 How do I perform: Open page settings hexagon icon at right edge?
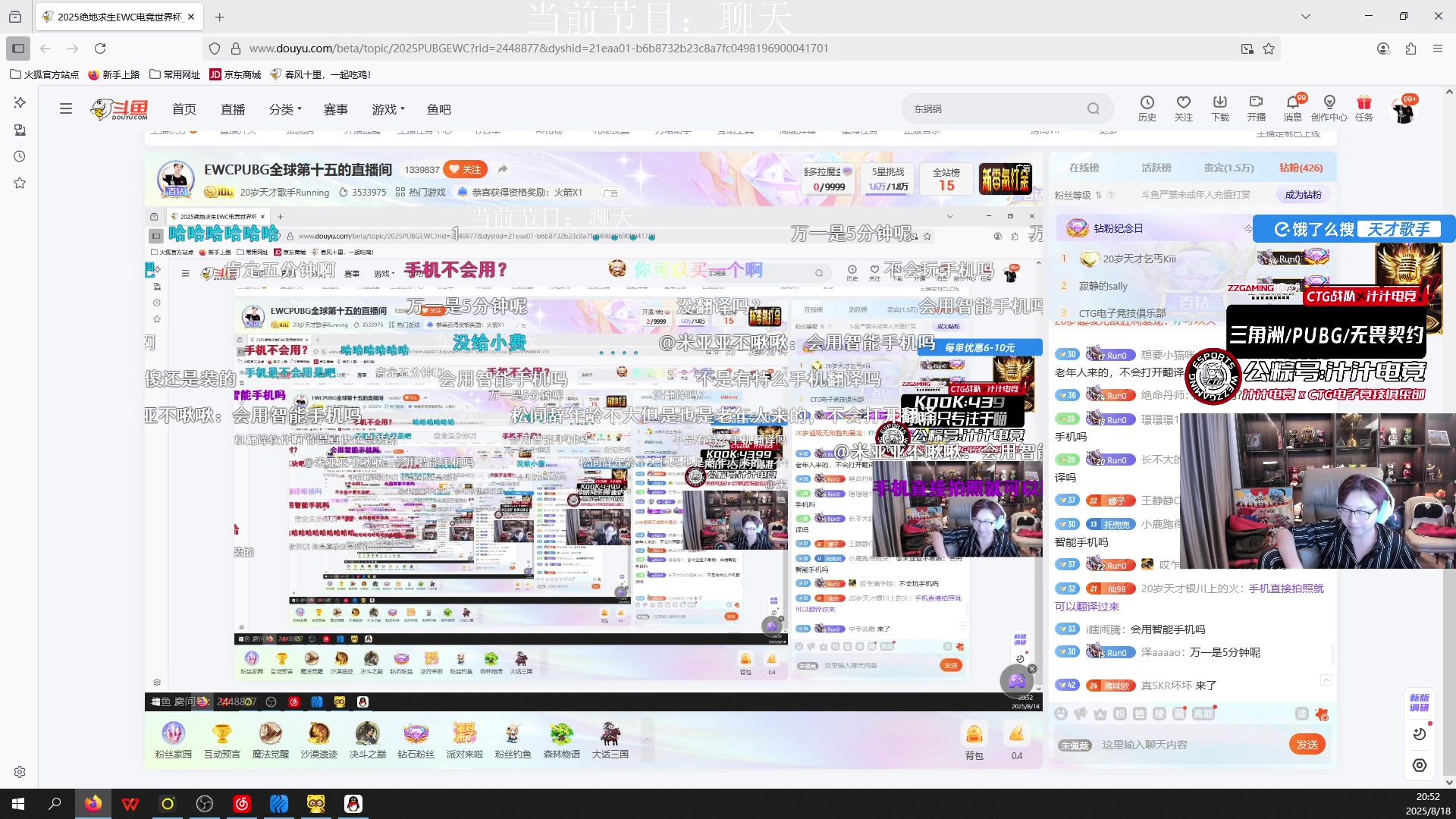tap(1420, 765)
